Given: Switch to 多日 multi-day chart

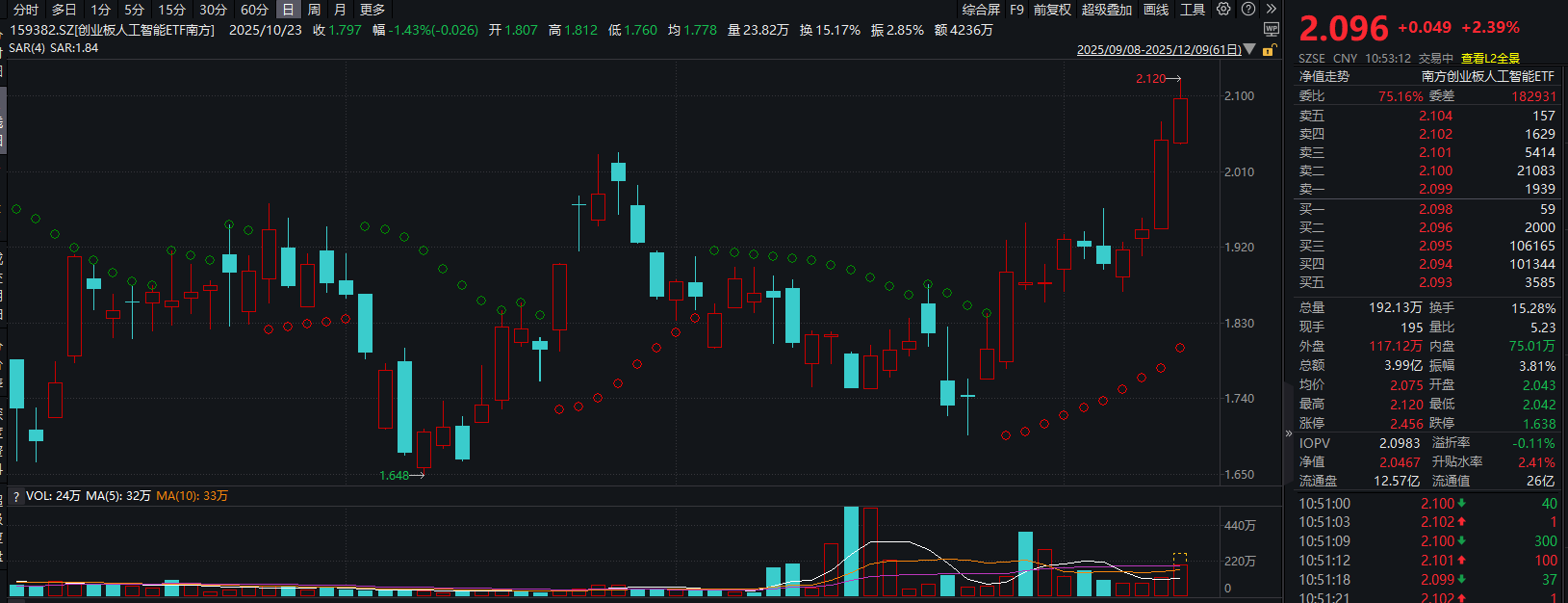Looking at the screenshot, I should pyautogui.click(x=64, y=10).
